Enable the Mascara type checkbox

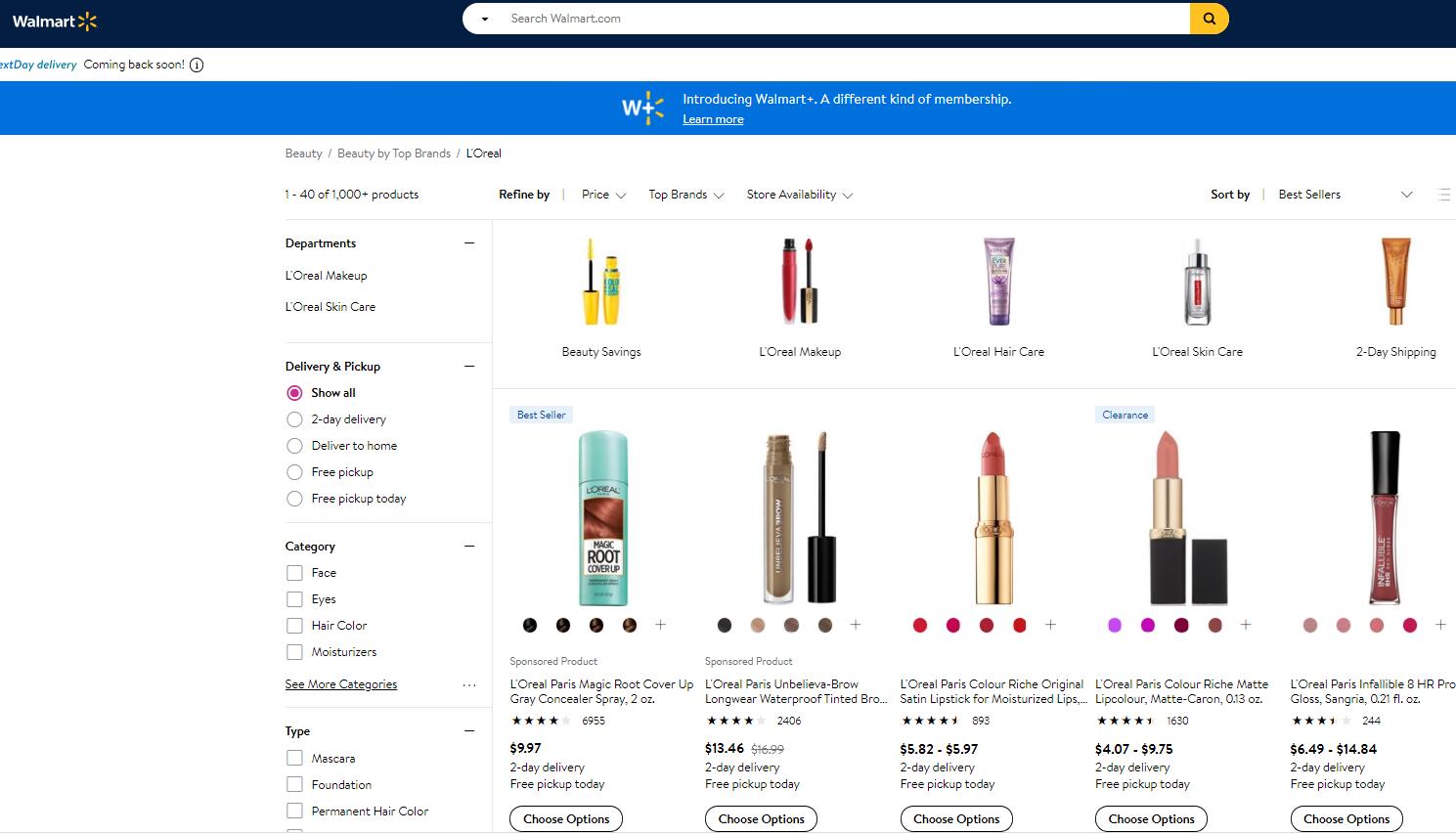pyautogui.click(x=294, y=758)
